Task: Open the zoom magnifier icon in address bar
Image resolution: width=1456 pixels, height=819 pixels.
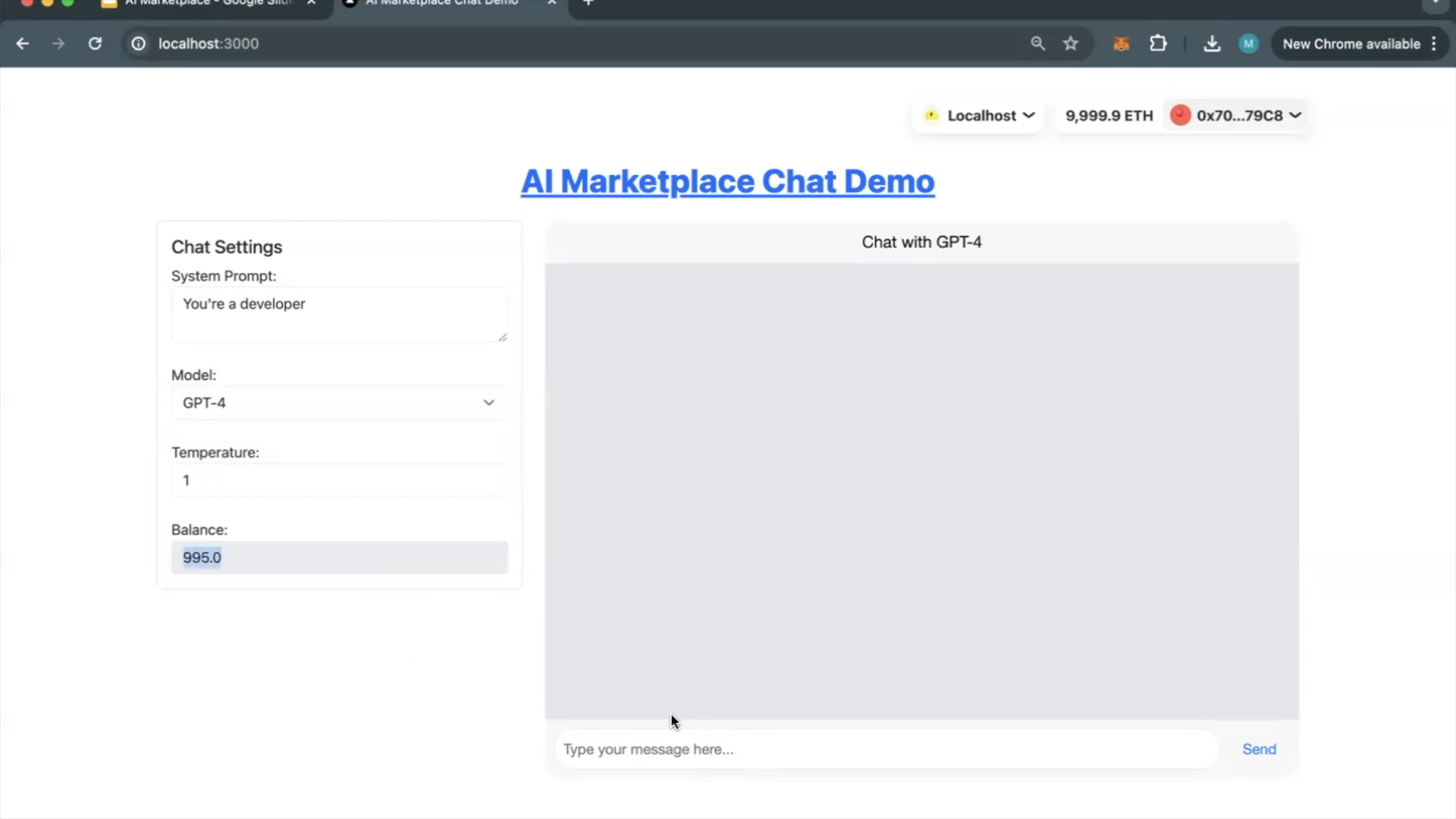Action: pyautogui.click(x=1037, y=43)
